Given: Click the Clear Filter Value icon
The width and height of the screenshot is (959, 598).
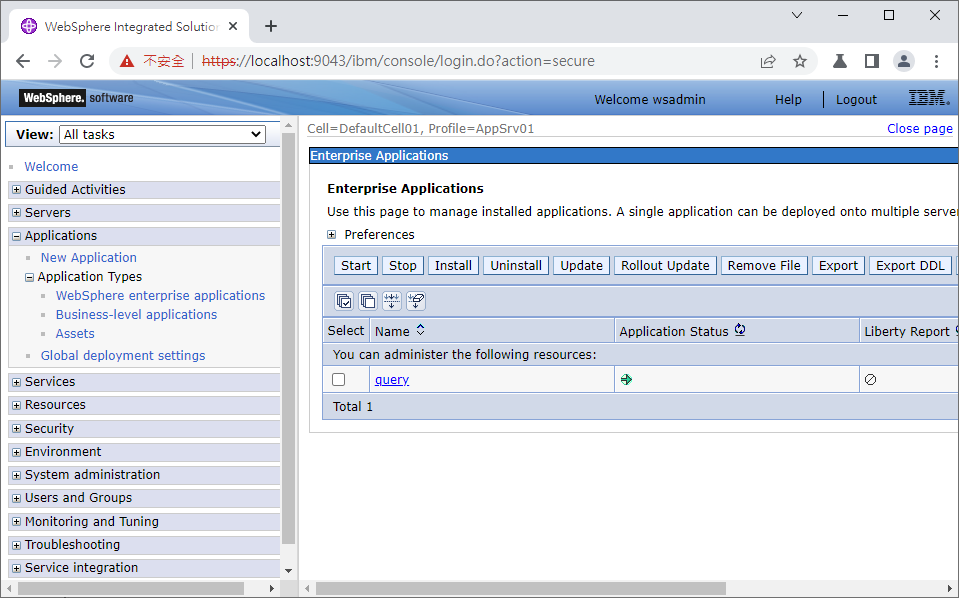Looking at the screenshot, I should point(416,301).
